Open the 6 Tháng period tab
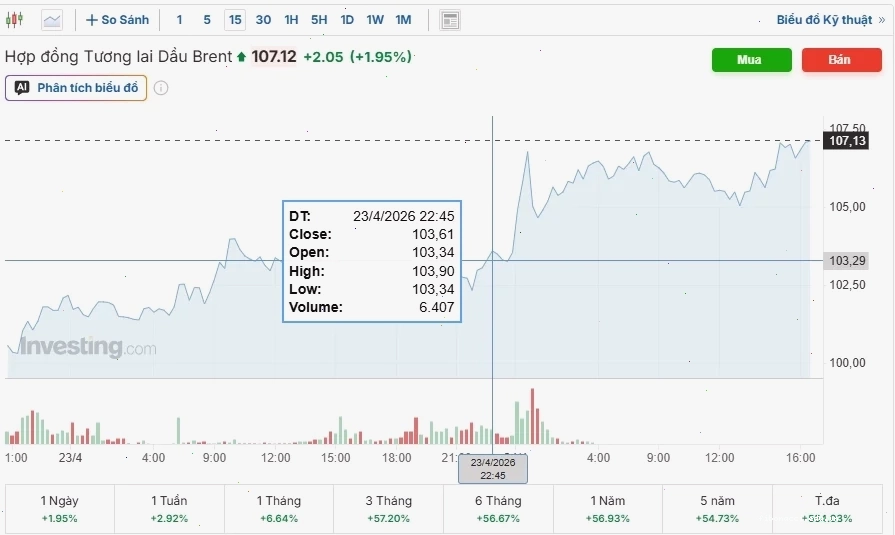Image resolution: width=895 pixels, height=535 pixels. (x=498, y=509)
